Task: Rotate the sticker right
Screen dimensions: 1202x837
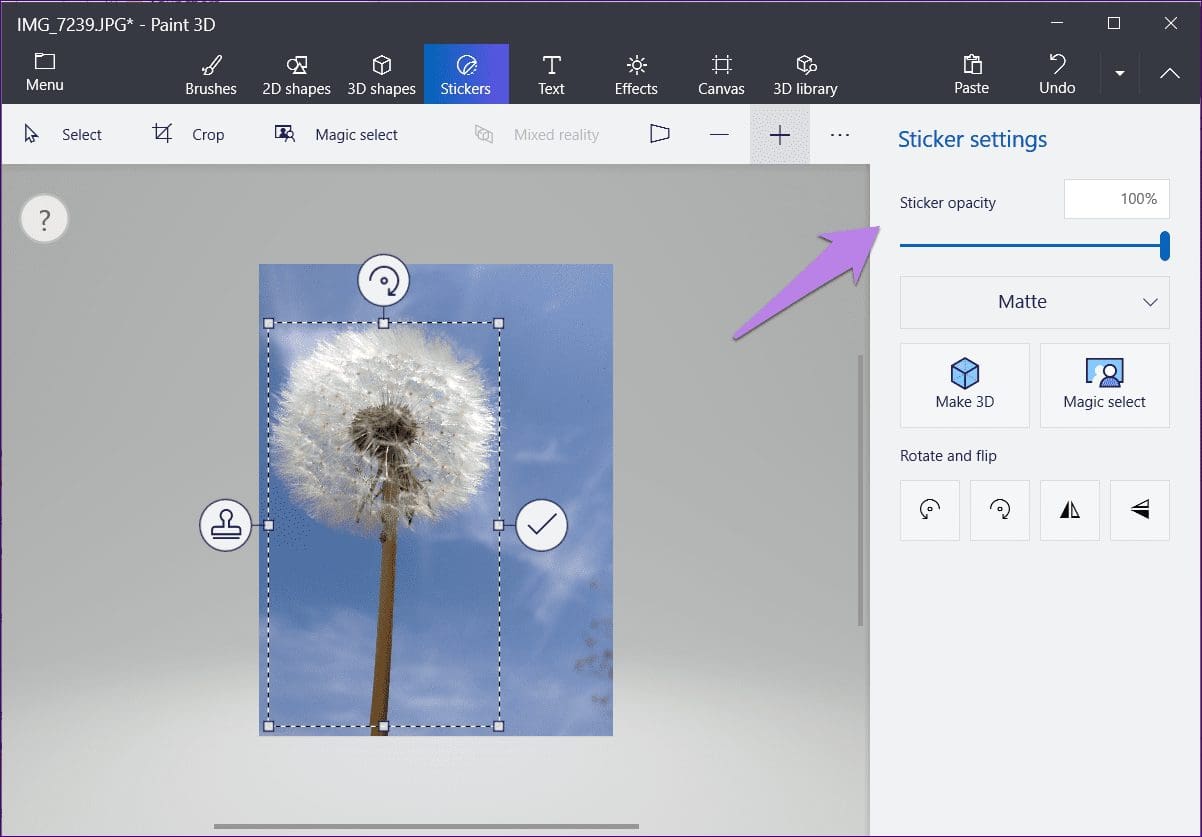Action: (x=1000, y=510)
